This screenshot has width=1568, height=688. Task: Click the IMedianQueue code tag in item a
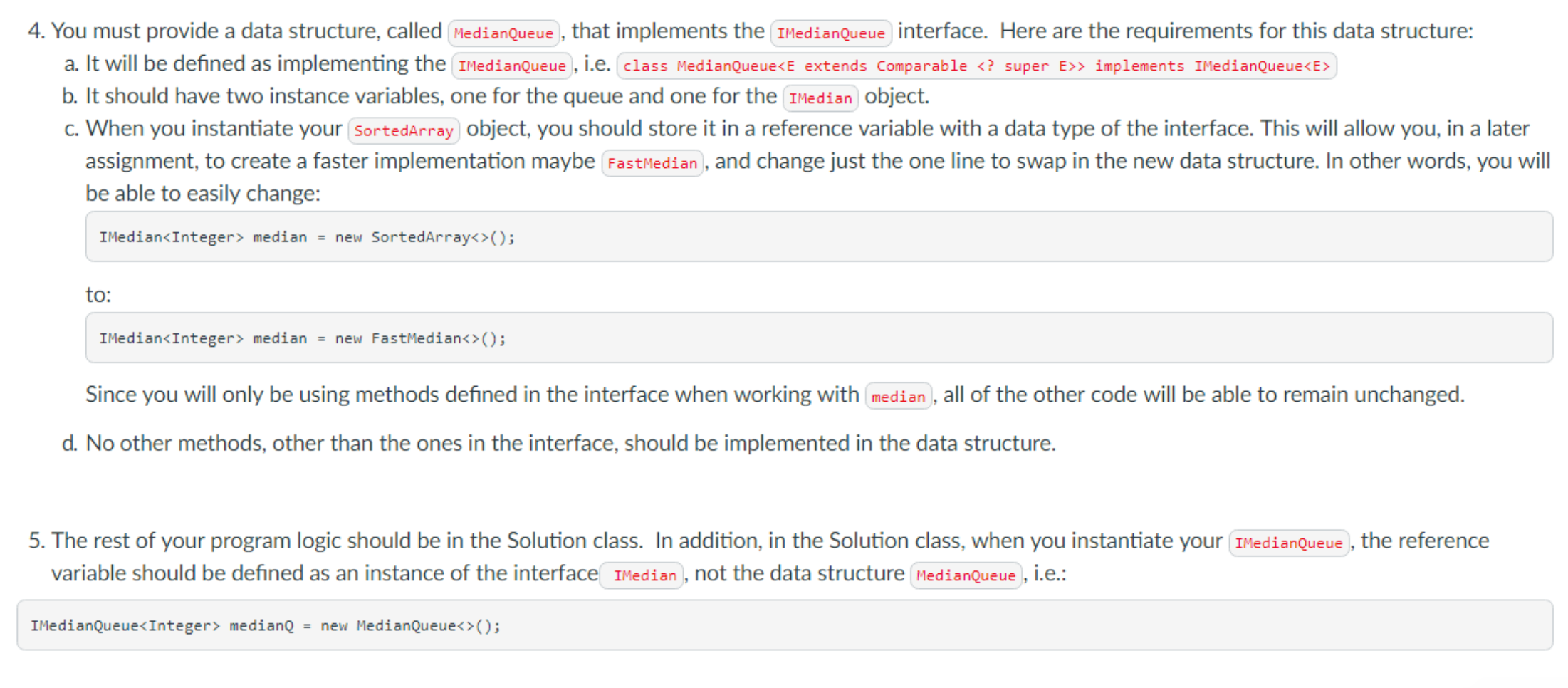(x=511, y=66)
